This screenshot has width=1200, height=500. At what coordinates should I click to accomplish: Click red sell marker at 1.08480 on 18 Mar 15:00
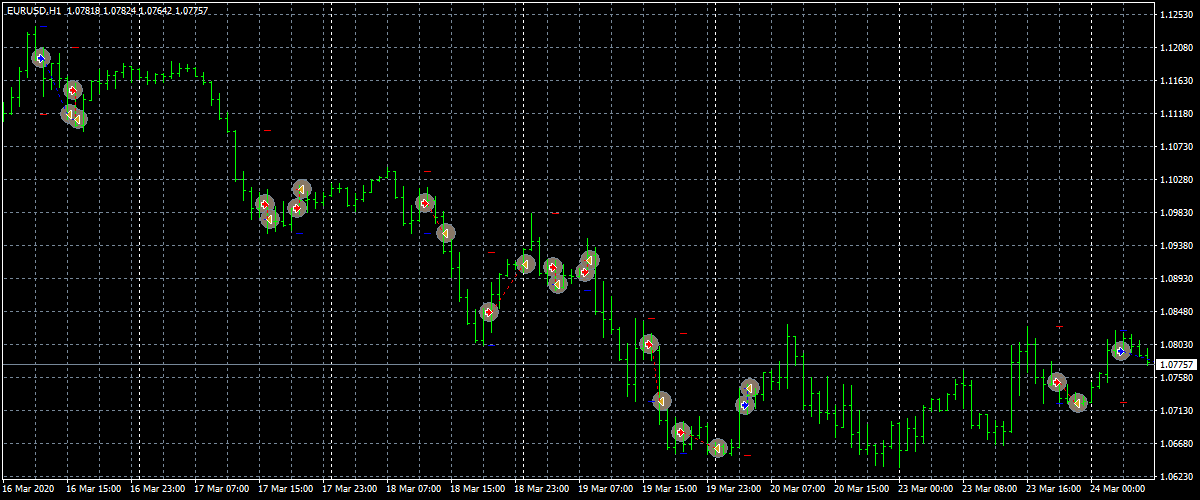488,312
